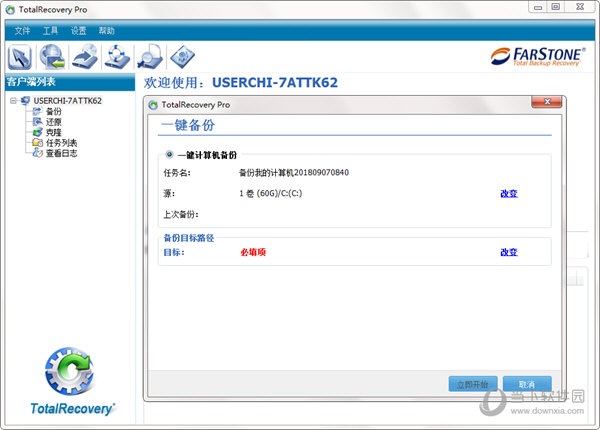This screenshot has width=600, height=430.
Task: Click the 备份 tree item icon
Action: (x=38, y=111)
